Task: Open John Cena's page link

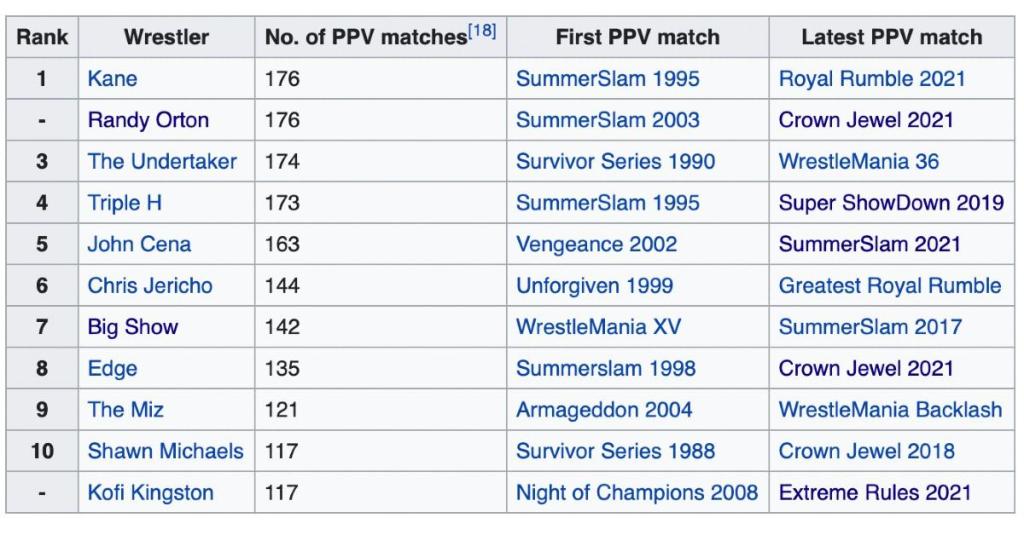Action: [x=139, y=244]
